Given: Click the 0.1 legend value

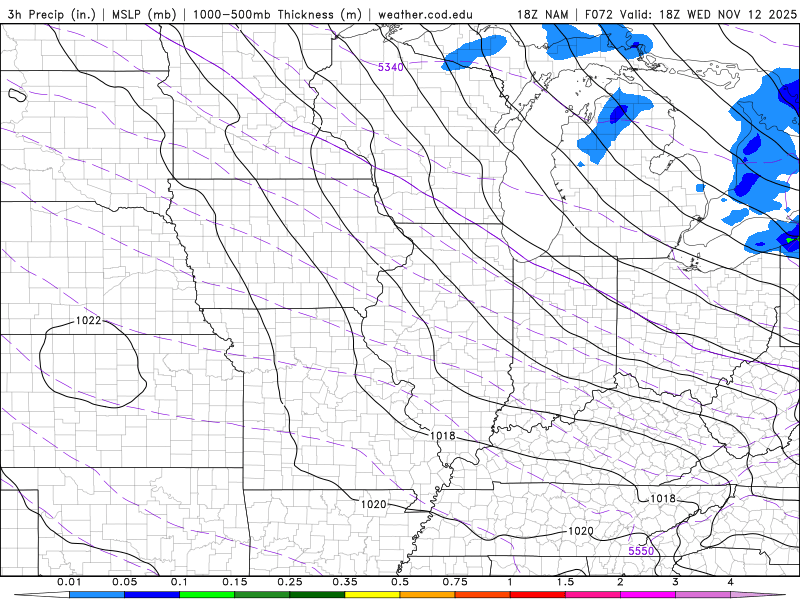Looking at the screenshot, I should tap(179, 582).
